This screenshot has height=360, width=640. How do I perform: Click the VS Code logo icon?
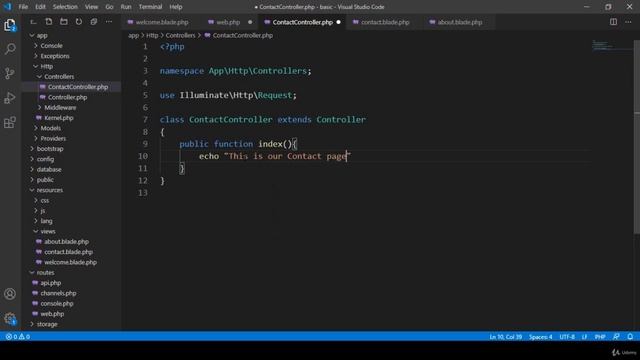(7, 7)
